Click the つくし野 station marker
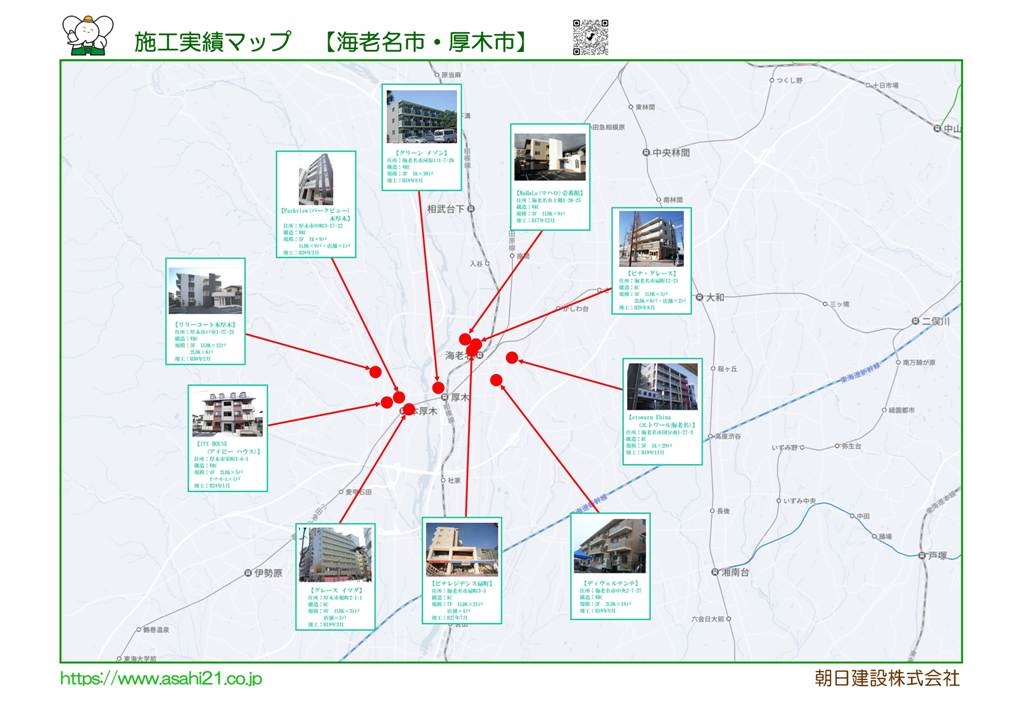The width and height of the screenshot is (1024, 724). click(771, 80)
